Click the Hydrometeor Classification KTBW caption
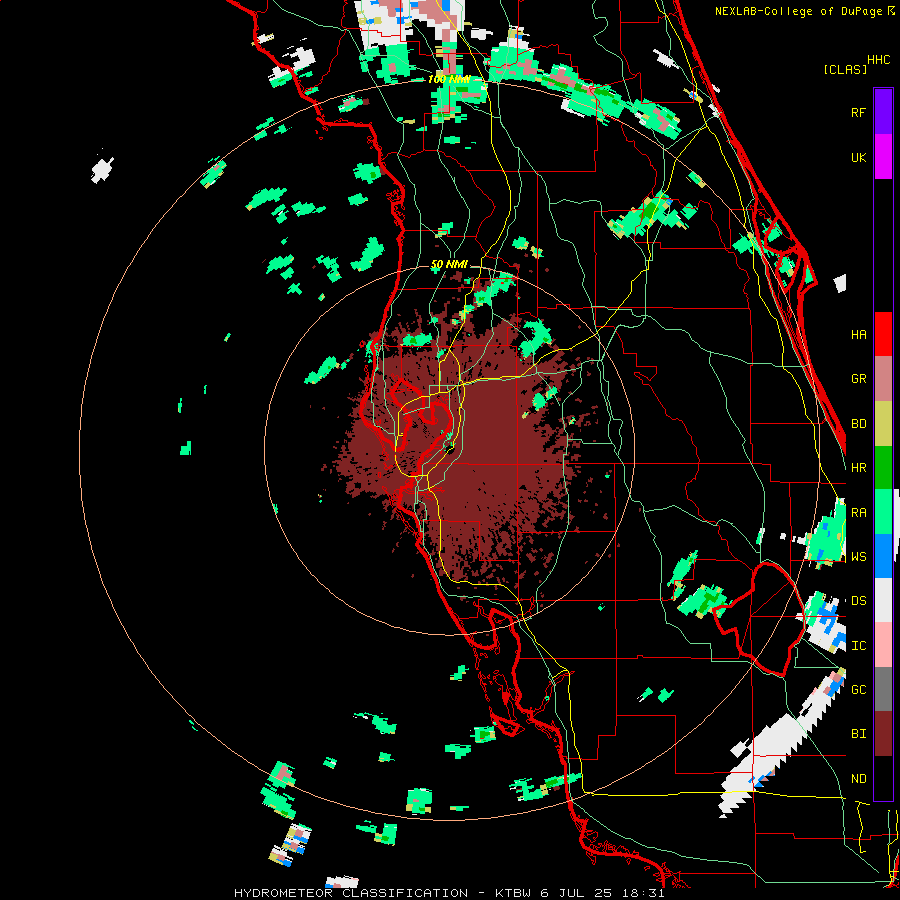Image resolution: width=900 pixels, height=900 pixels. [x=449, y=893]
